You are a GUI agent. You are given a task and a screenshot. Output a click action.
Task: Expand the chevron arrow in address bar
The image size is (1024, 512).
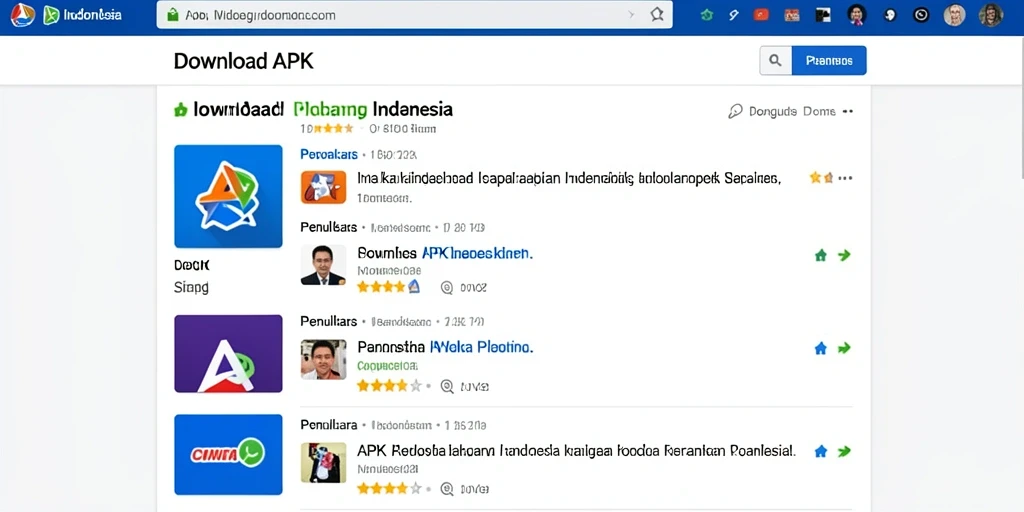coord(631,14)
